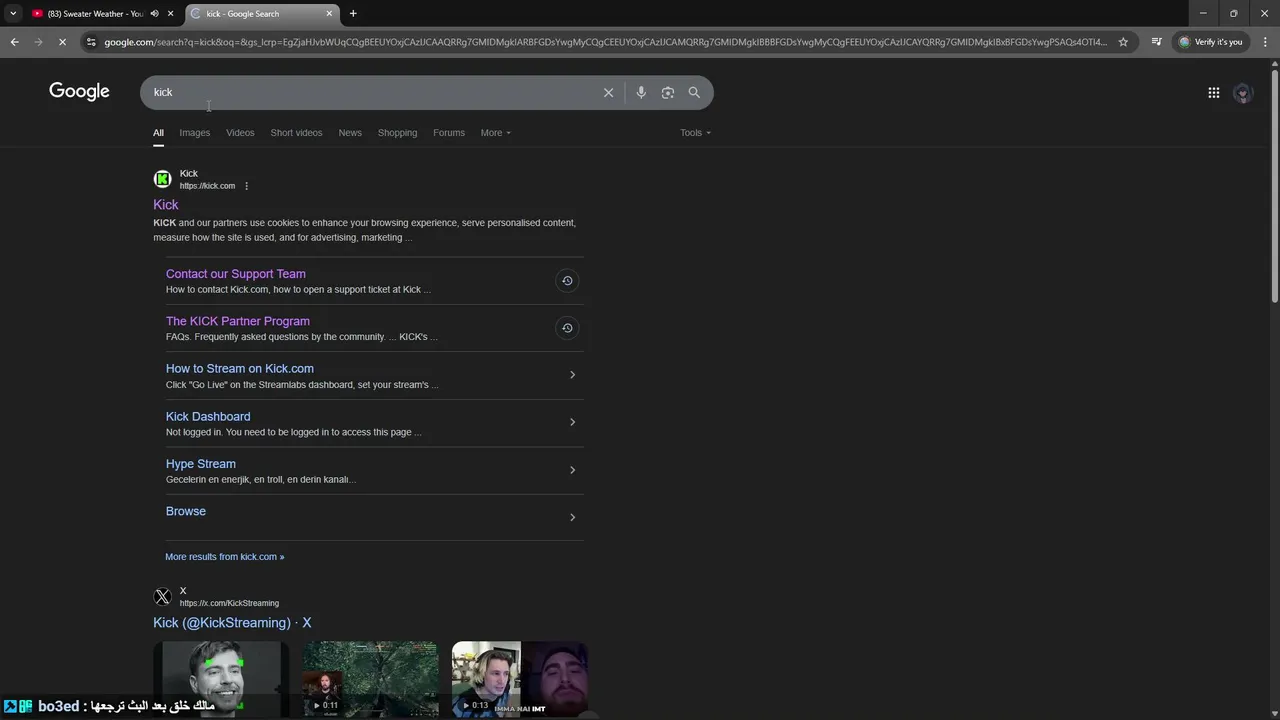Select the All results tab
The width and height of the screenshot is (1280, 720).
point(158,133)
